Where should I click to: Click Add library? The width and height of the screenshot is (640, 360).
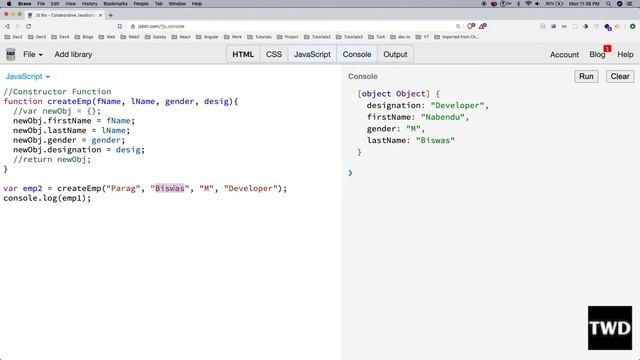[73, 54]
